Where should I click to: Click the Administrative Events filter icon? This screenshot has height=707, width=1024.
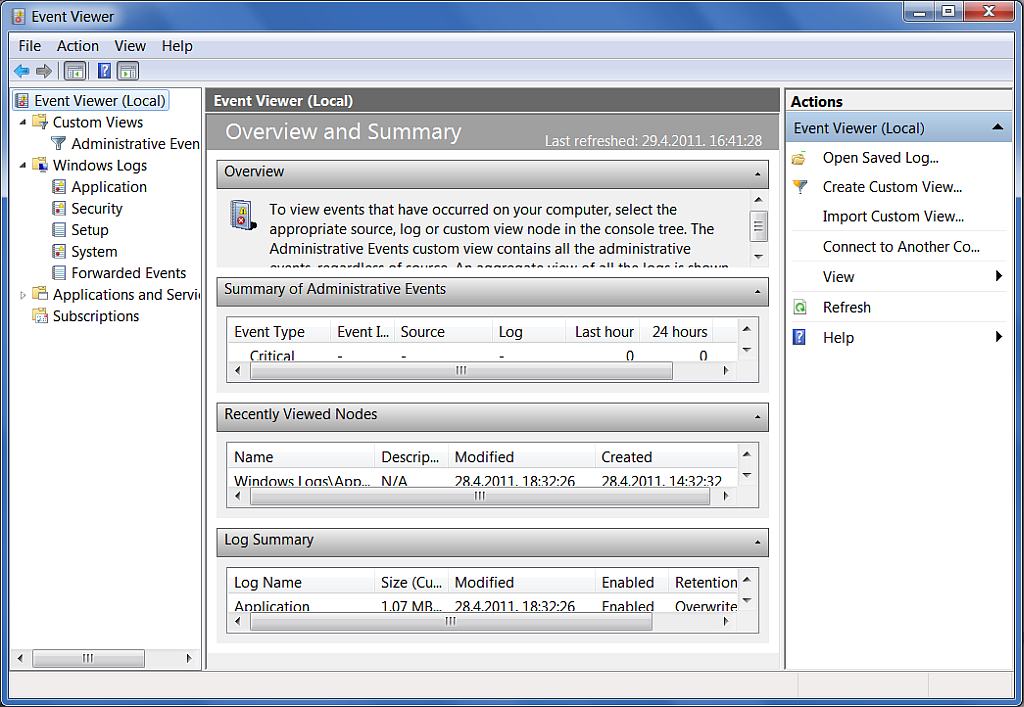click(59, 143)
